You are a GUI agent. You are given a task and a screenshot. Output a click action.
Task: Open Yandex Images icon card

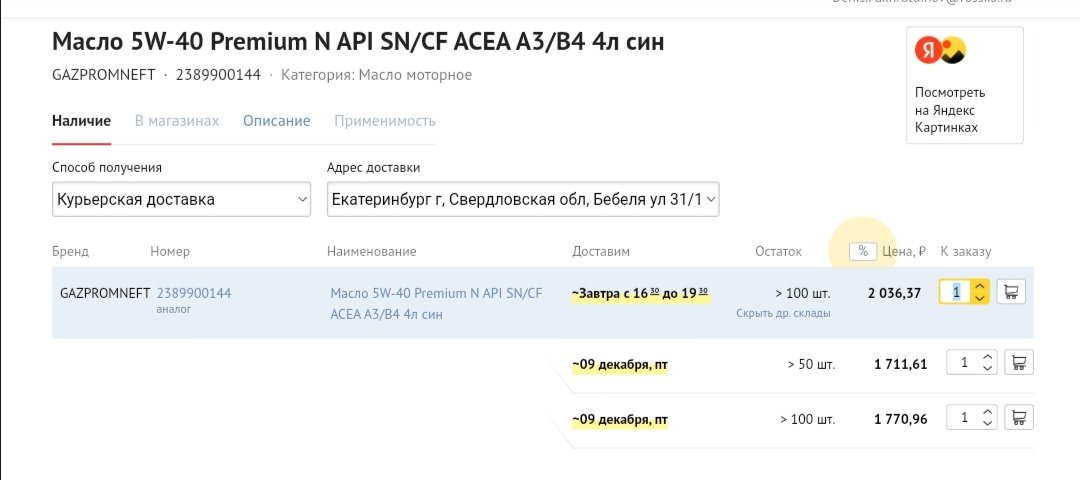tap(940, 50)
